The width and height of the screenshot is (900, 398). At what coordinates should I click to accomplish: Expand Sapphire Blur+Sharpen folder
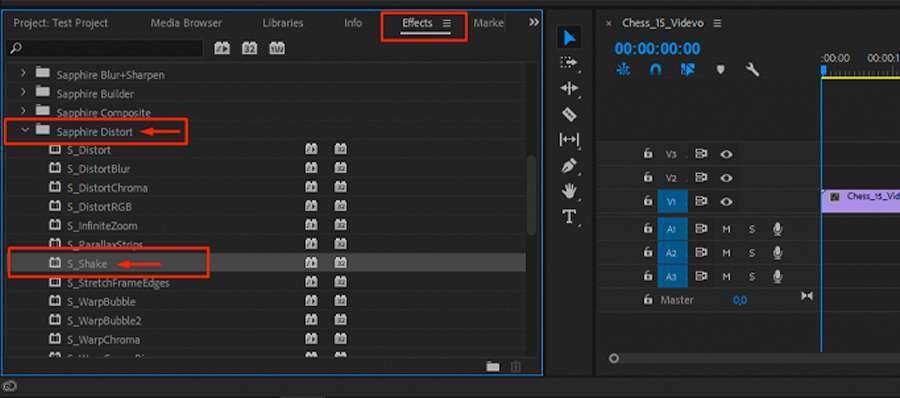pyautogui.click(x=24, y=74)
